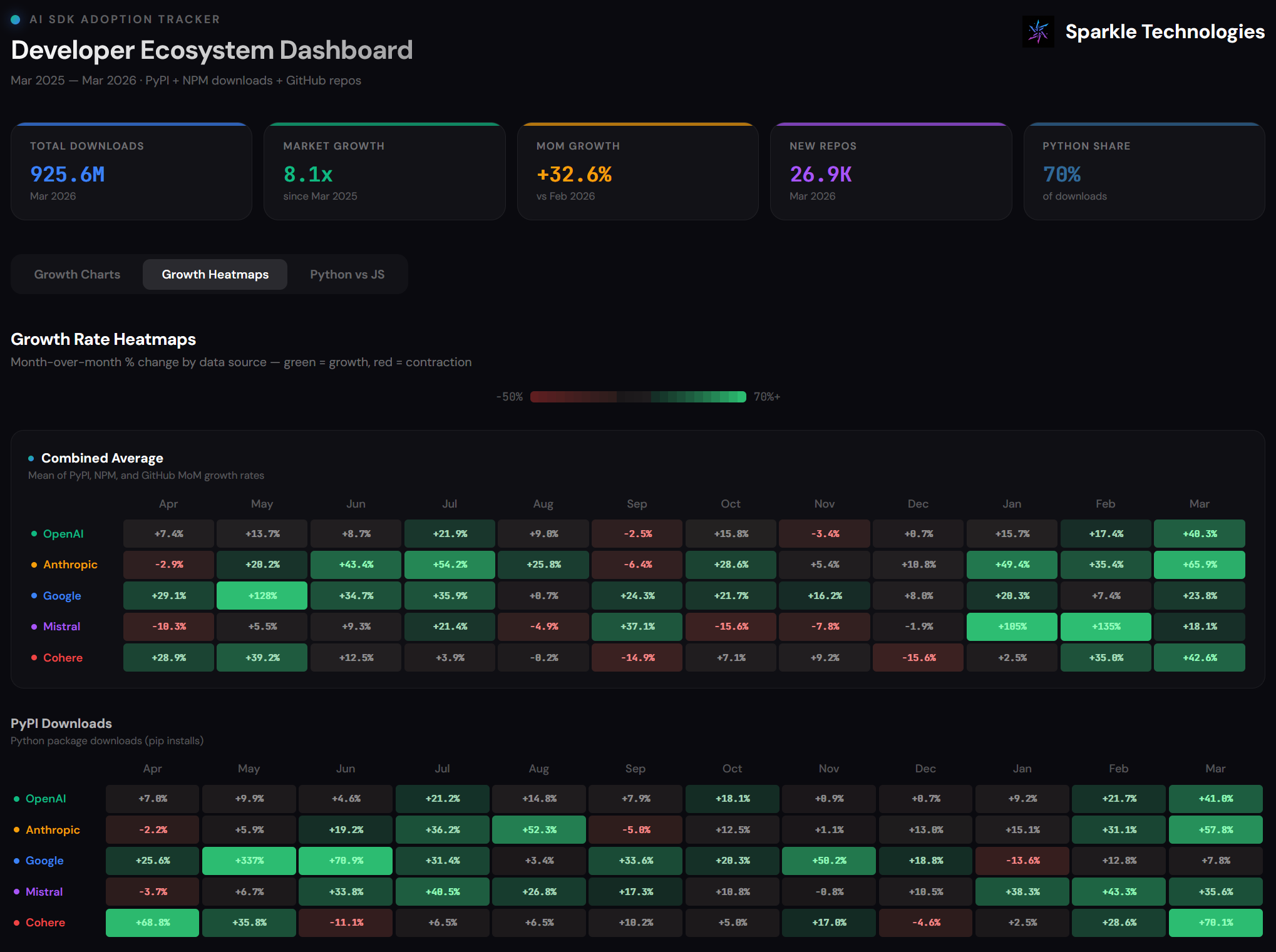
Task: Open the Python vs JS tab
Action: 347,274
